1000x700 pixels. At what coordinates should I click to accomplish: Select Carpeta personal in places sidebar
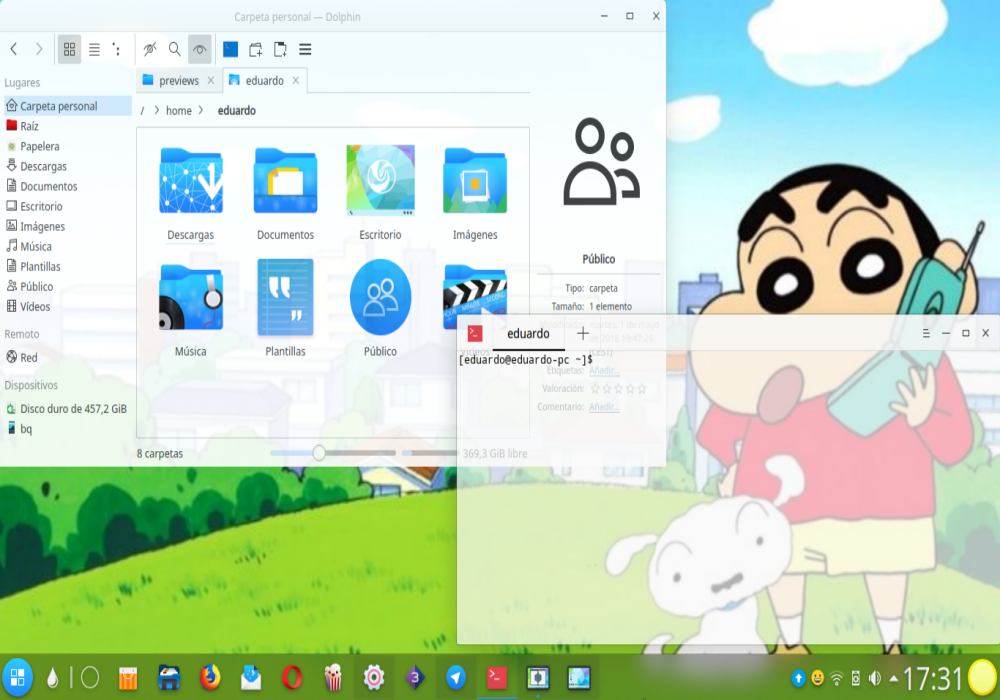point(67,106)
